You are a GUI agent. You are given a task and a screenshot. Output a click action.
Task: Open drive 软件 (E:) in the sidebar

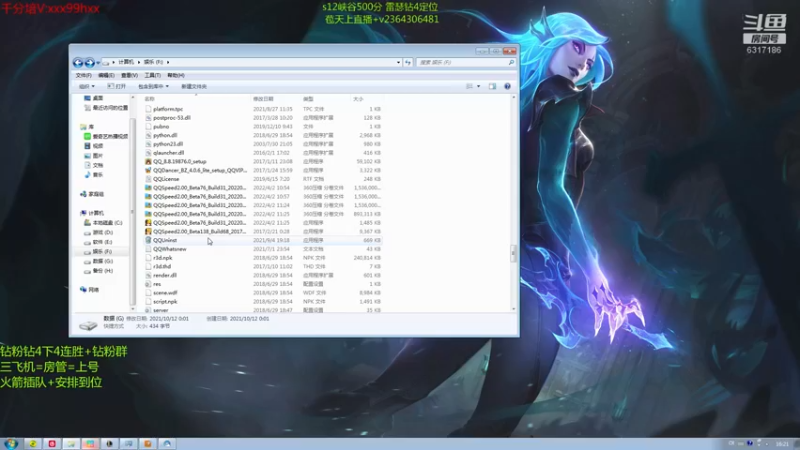point(98,242)
